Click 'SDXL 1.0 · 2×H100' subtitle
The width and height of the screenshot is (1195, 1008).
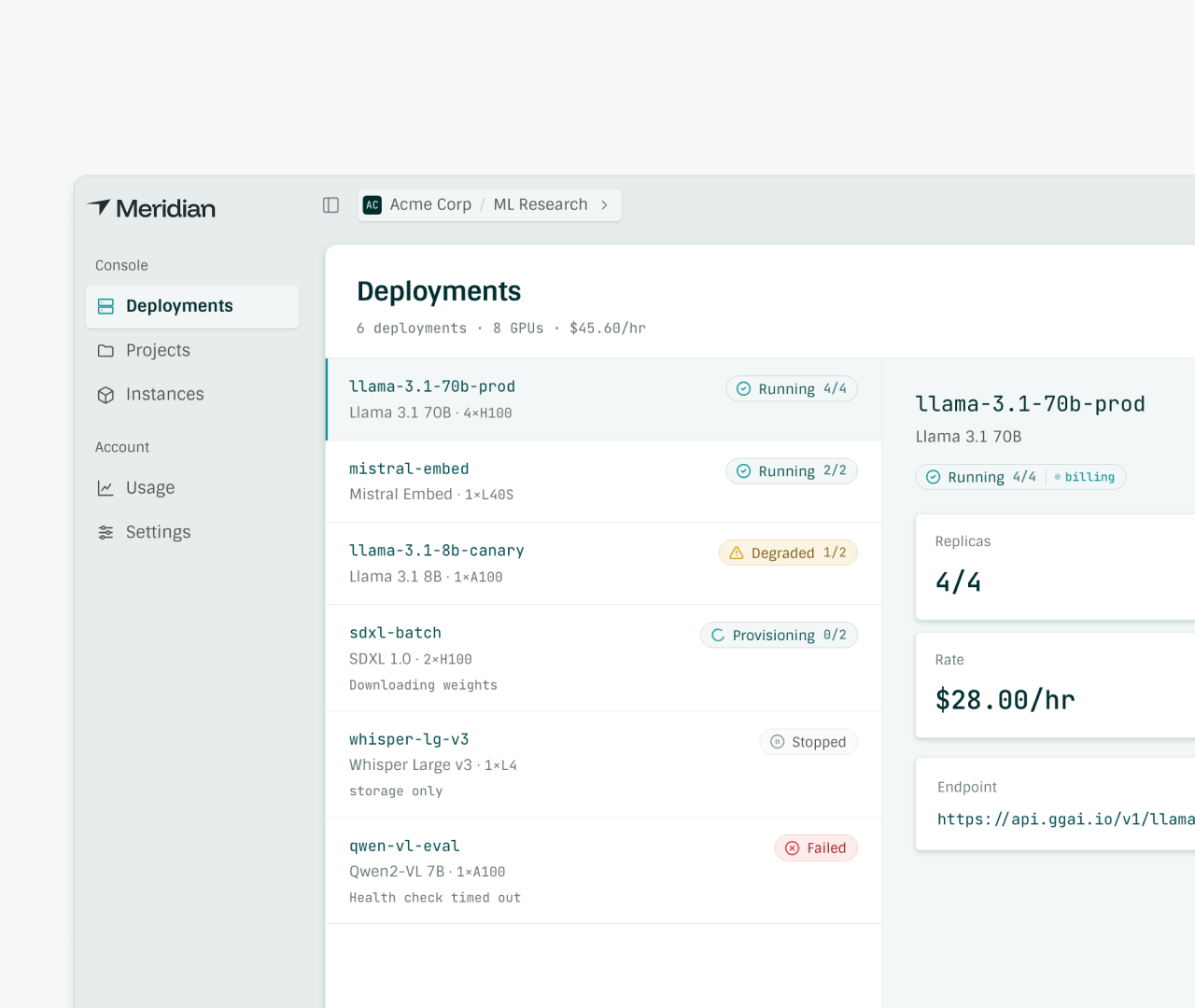click(x=411, y=659)
